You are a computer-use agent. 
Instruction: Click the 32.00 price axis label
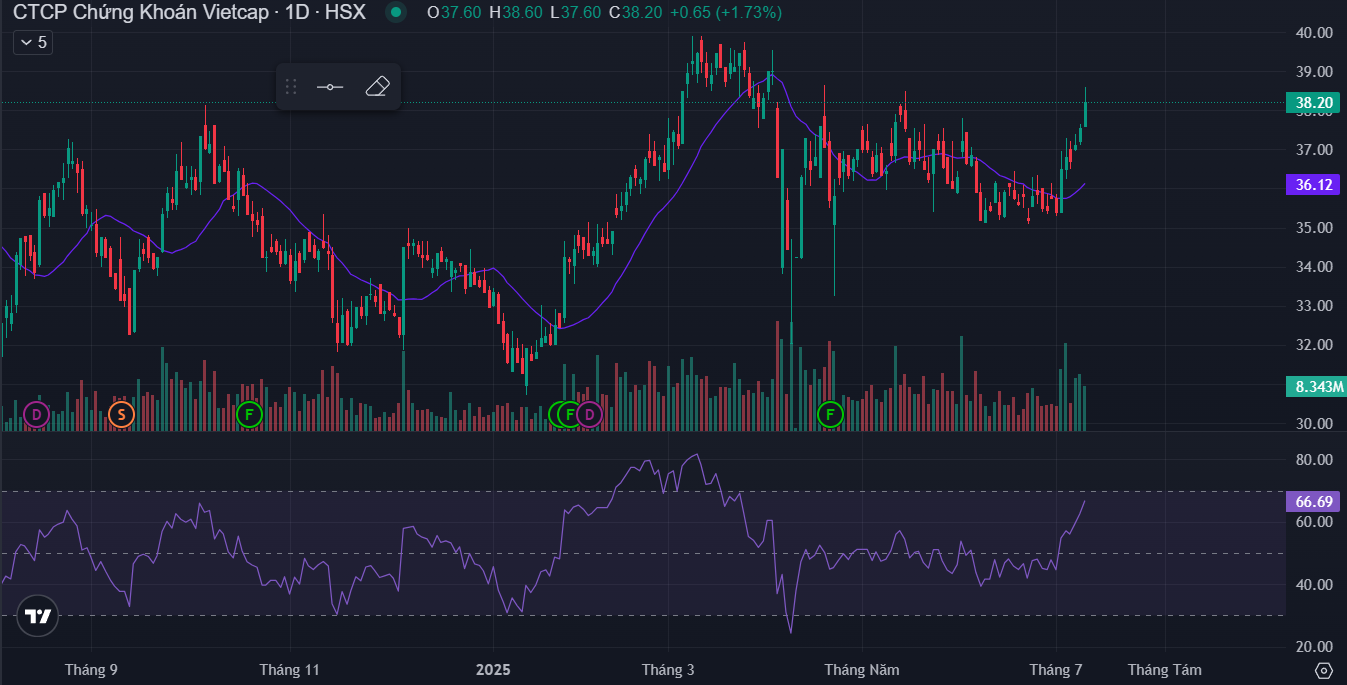[x=1314, y=345]
